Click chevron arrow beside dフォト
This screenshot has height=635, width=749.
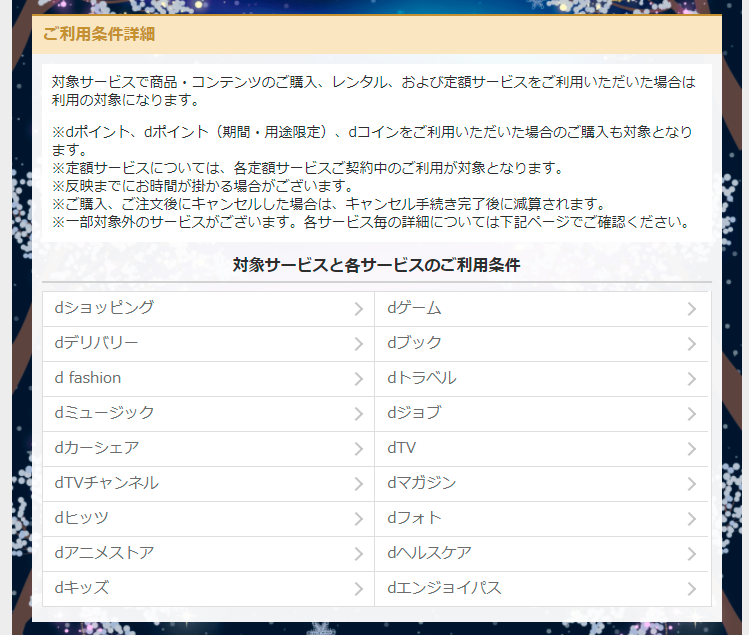(692, 519)
